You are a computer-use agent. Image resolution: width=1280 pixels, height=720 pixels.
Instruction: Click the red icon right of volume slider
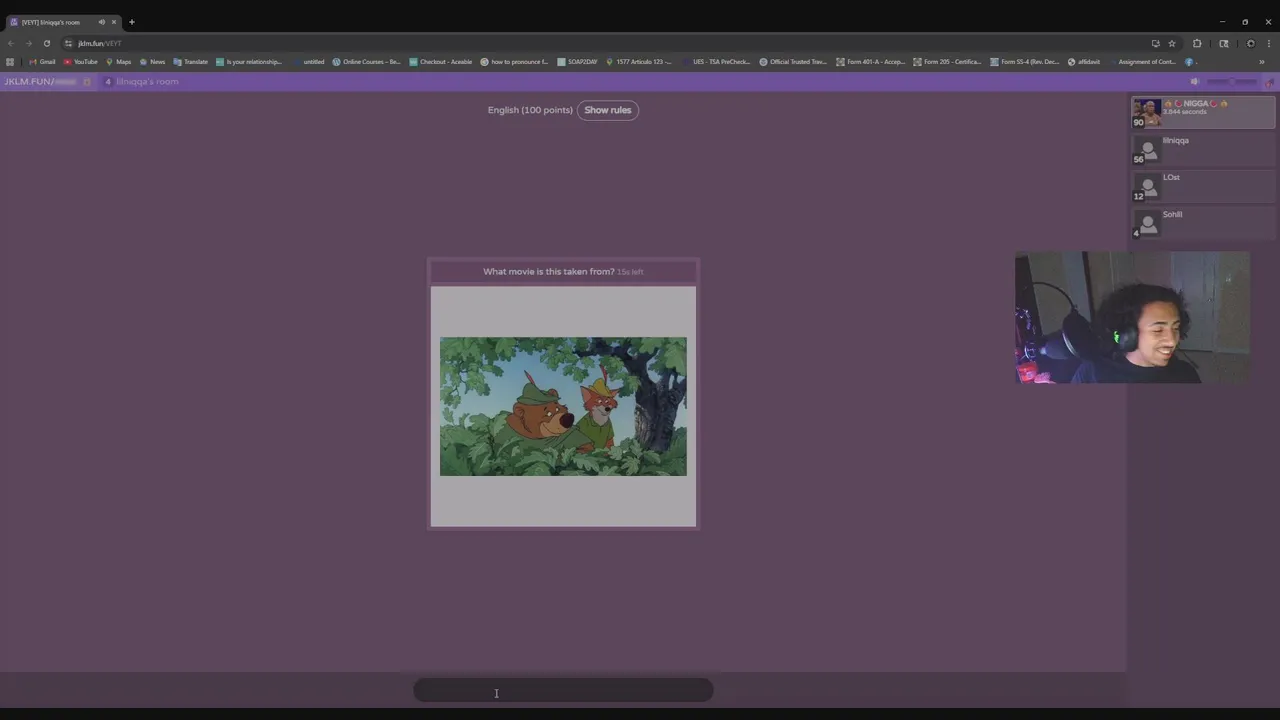1270,82
